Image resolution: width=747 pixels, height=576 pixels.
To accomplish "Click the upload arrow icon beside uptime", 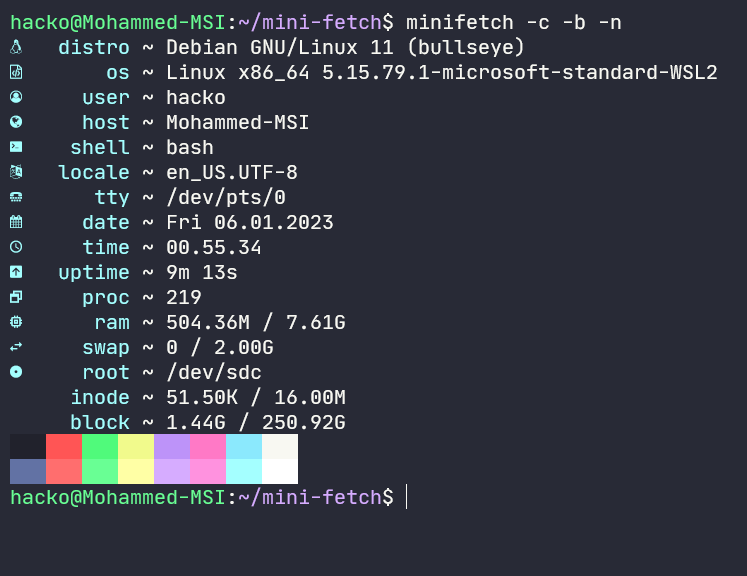I will 16,272.
